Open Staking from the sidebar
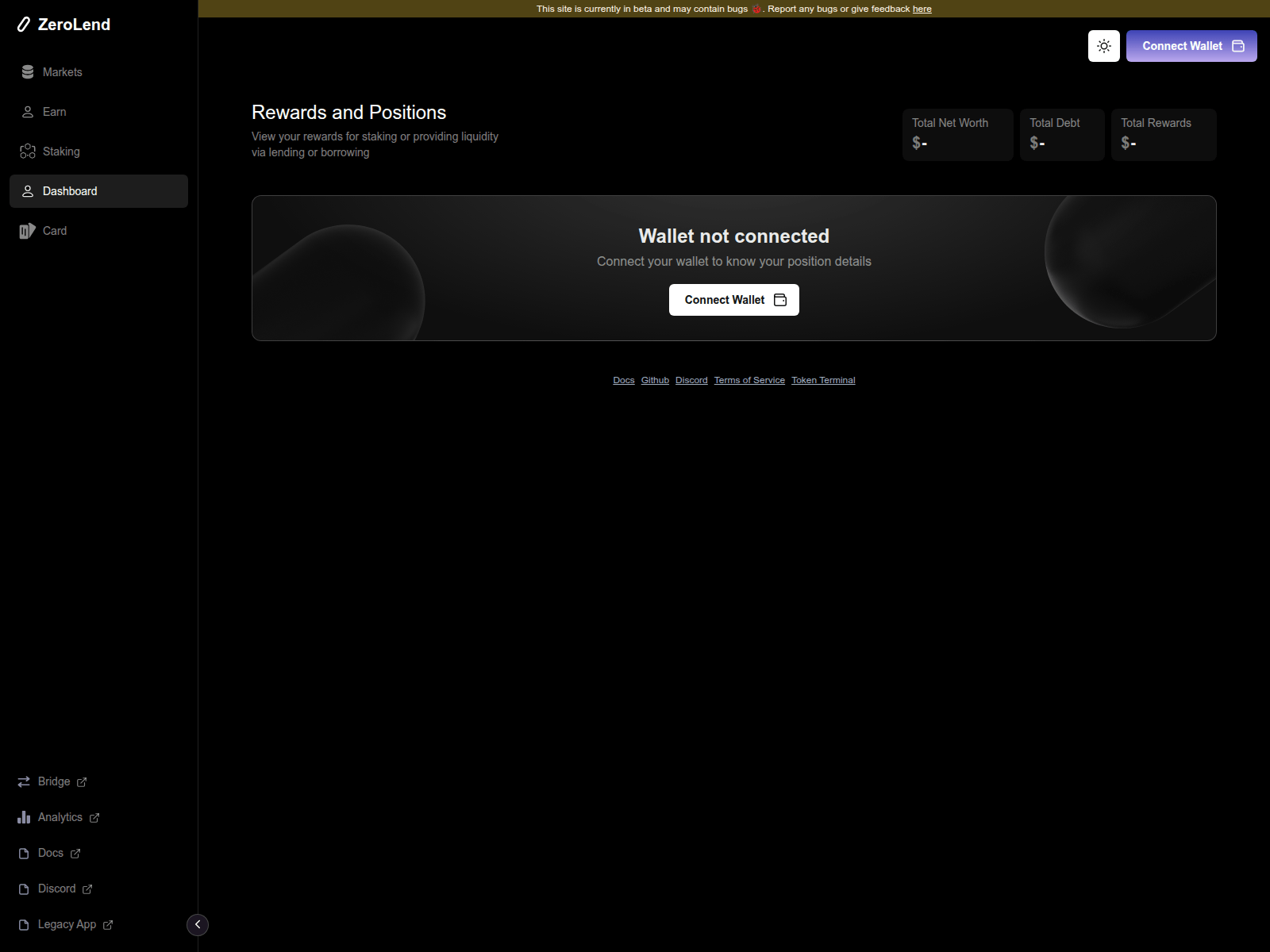This screenshot has height=952, width=1270. click(61, 152)
